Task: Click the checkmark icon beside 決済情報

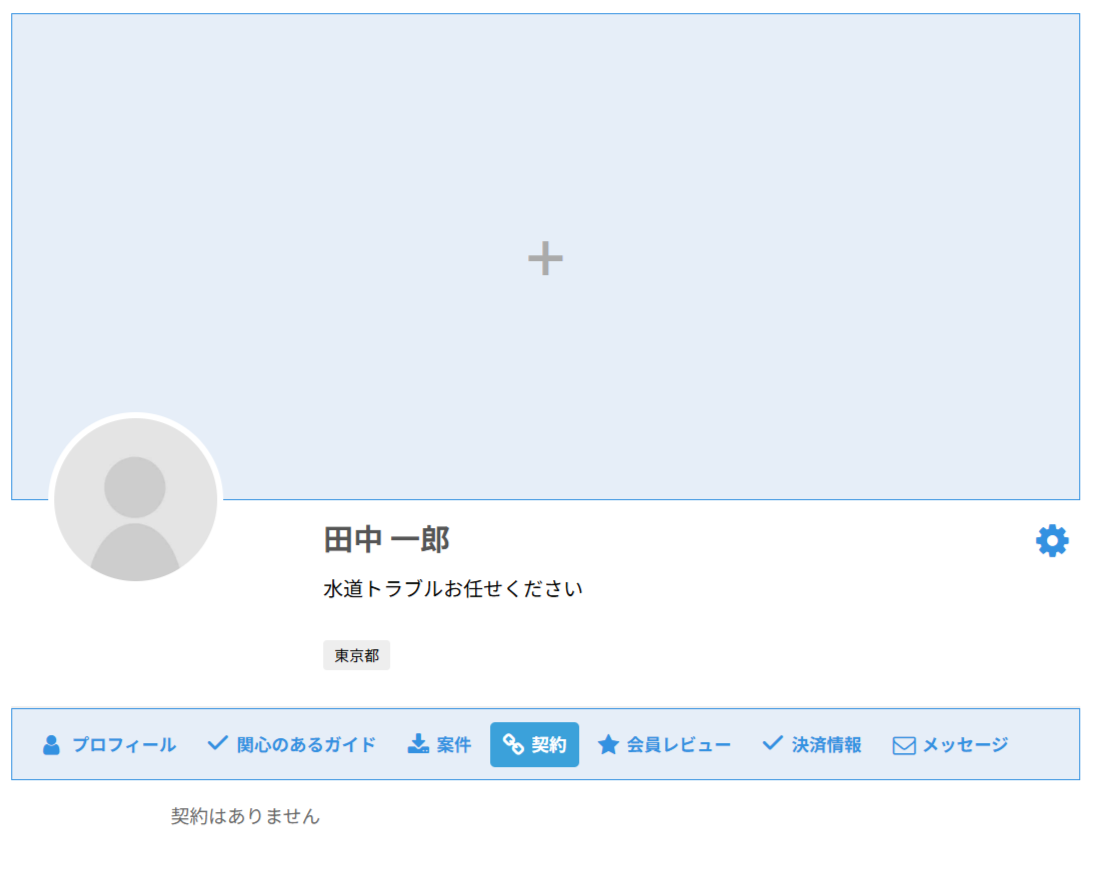Action: click(x=772, y=743)
